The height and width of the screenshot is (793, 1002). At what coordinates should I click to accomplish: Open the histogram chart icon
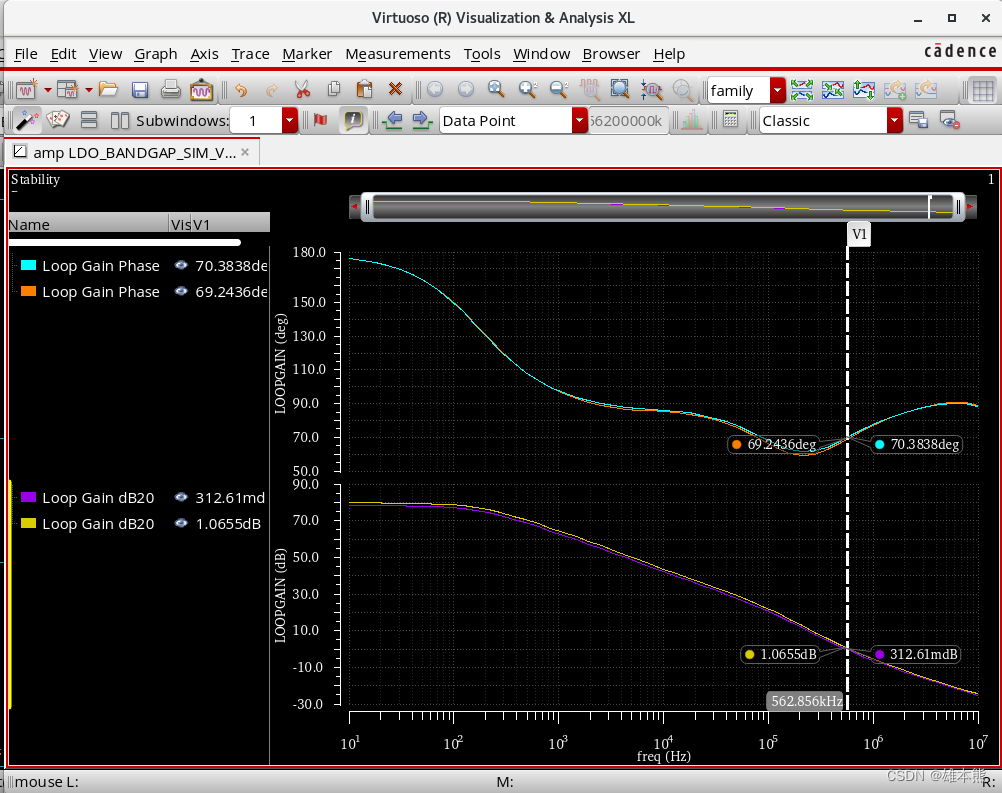(691, 120)
